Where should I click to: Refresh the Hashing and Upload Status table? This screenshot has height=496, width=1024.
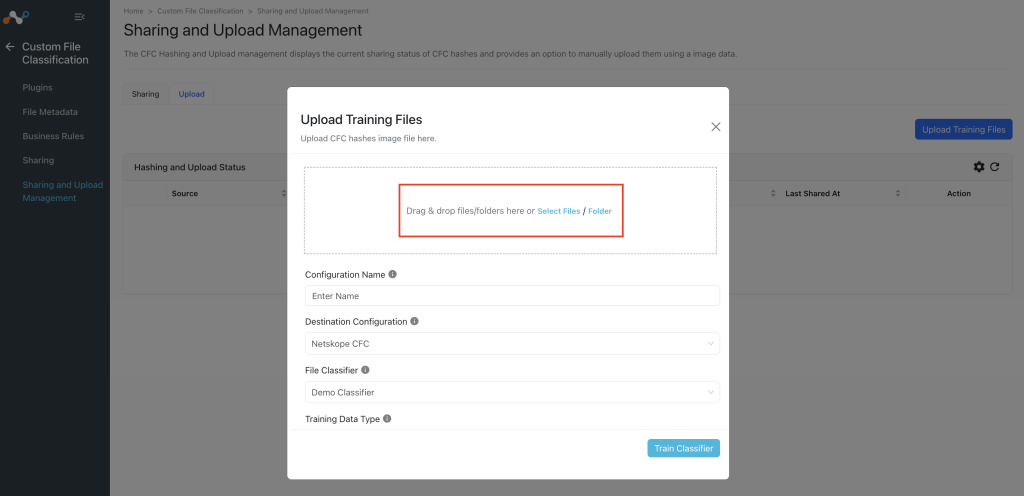click(995, 167)
